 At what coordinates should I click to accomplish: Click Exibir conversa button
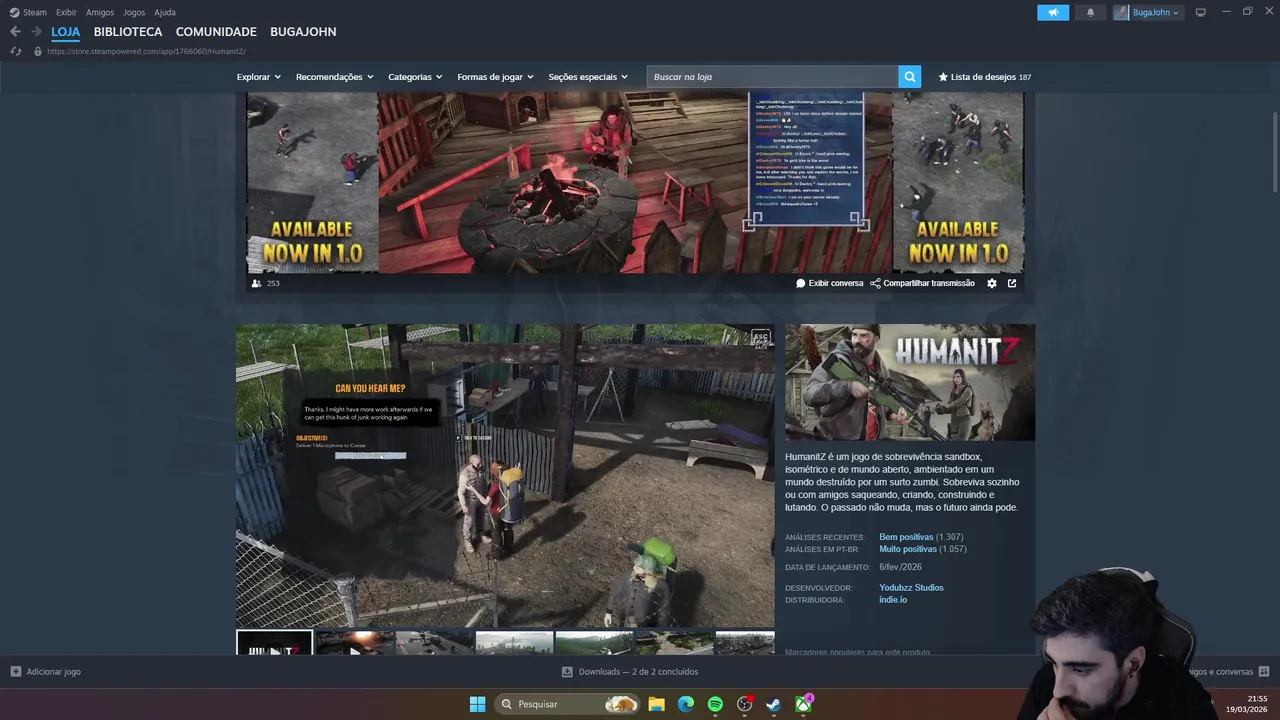coord(829,283)
